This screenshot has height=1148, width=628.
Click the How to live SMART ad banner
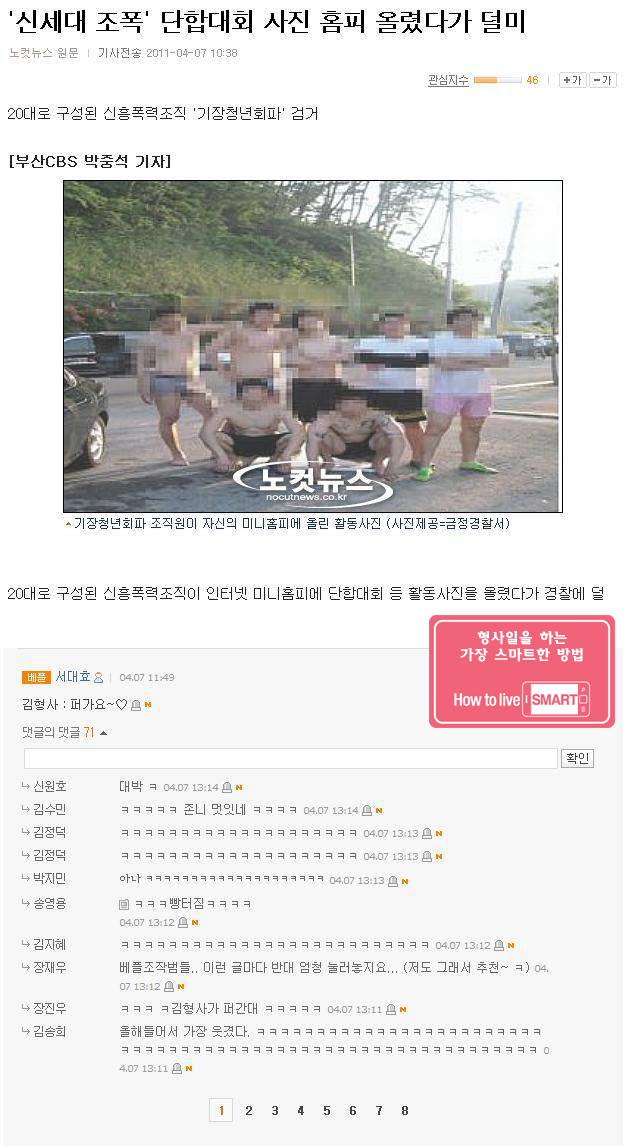click(x=521, y=671)
